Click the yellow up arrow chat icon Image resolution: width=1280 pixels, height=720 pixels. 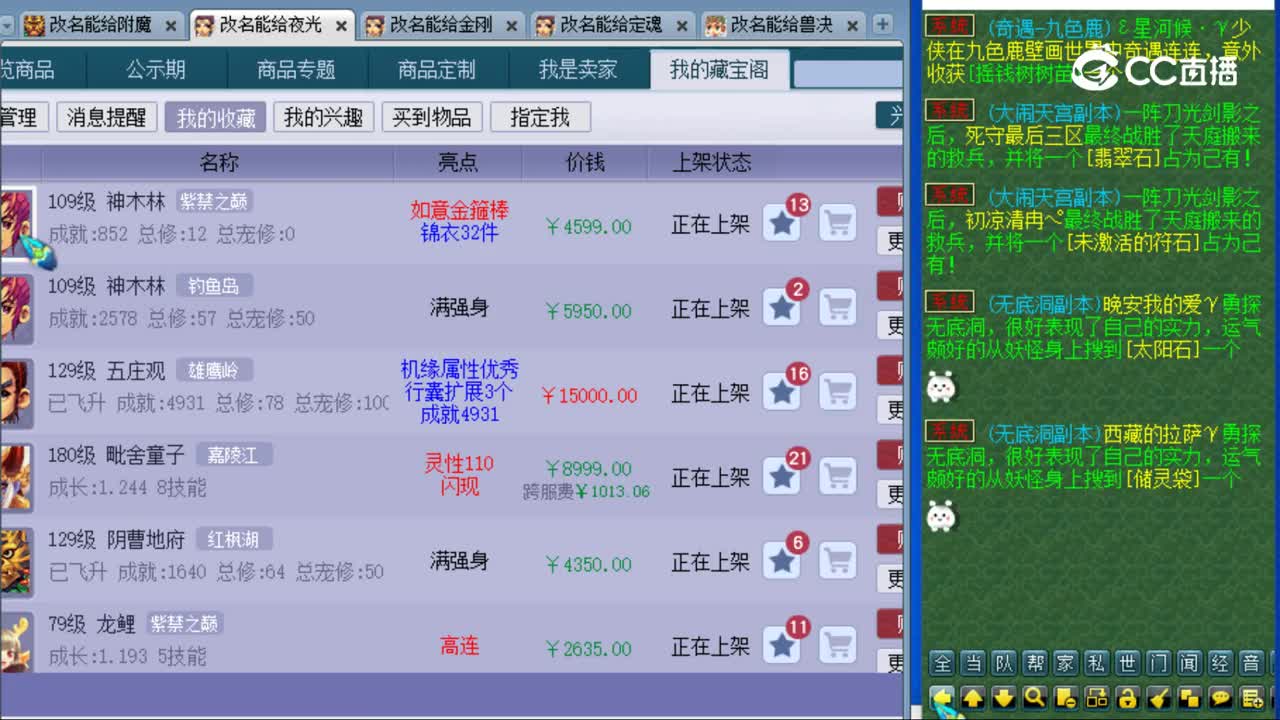[973, 698]
